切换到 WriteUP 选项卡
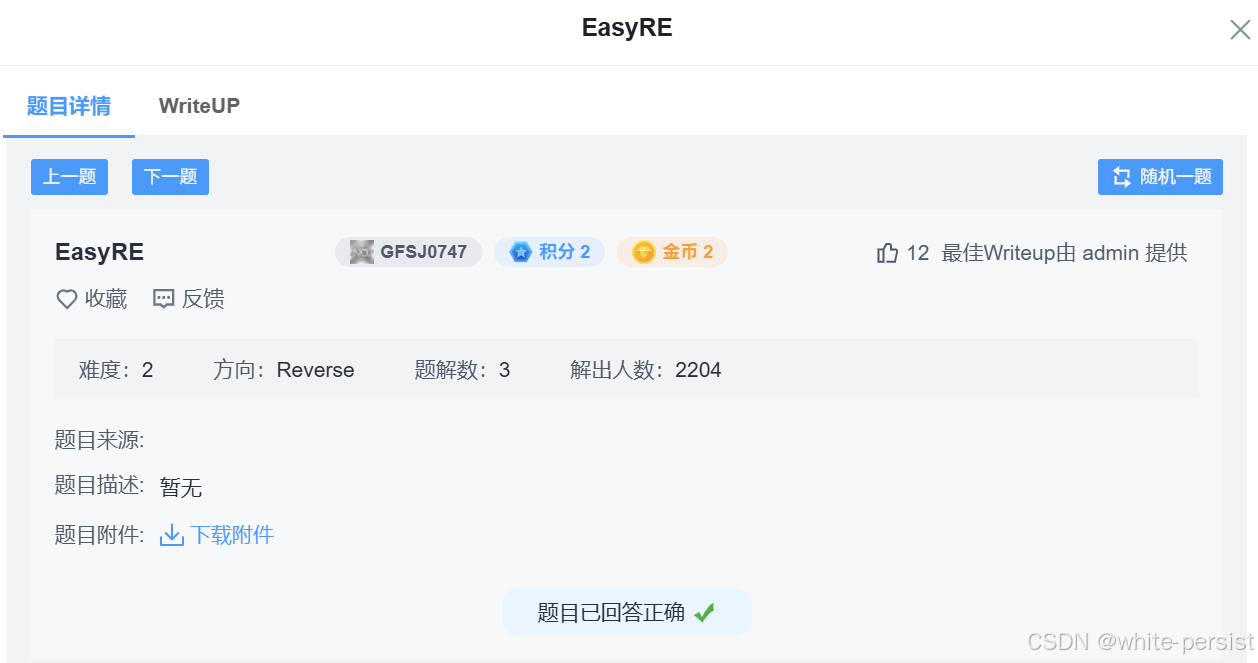 198,105
